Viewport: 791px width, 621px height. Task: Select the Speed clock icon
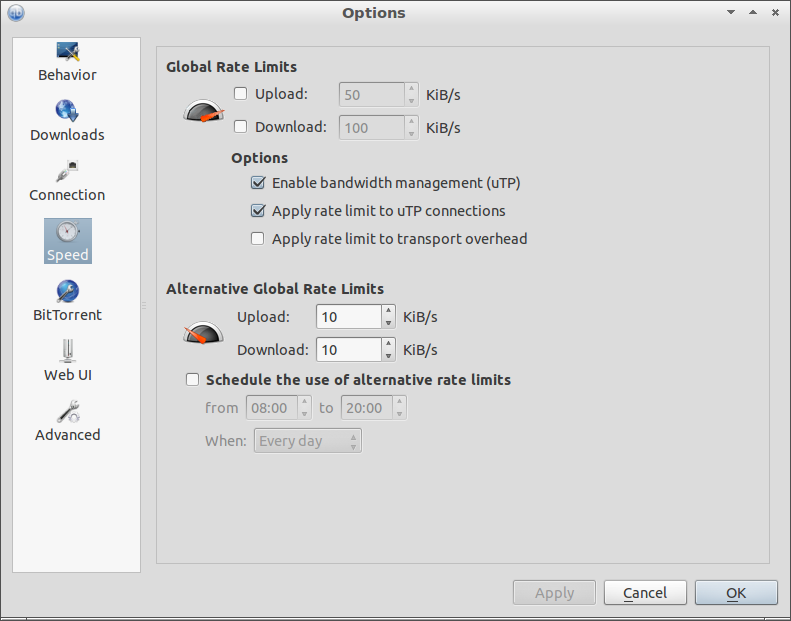[x=67, y=232]
